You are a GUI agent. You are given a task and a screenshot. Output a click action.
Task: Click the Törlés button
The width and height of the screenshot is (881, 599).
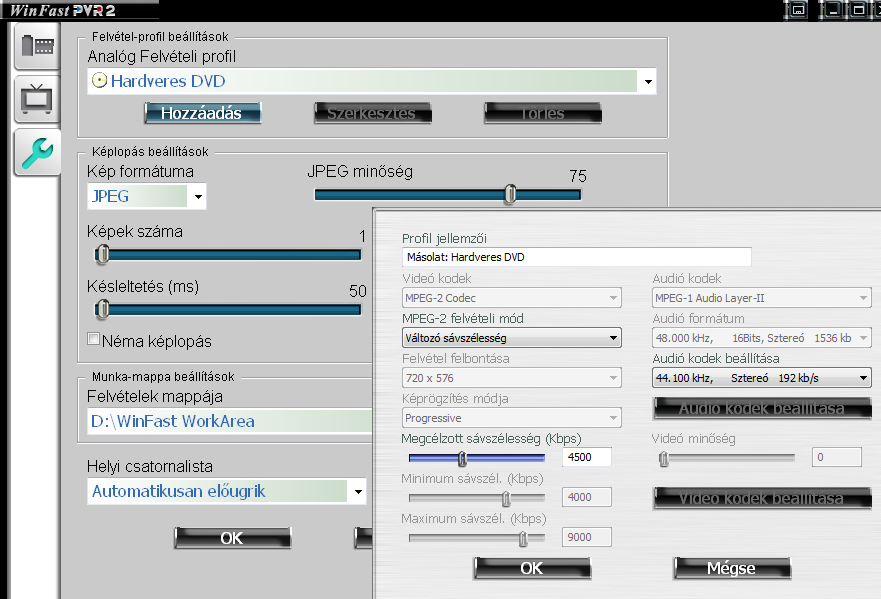(543, 113)
